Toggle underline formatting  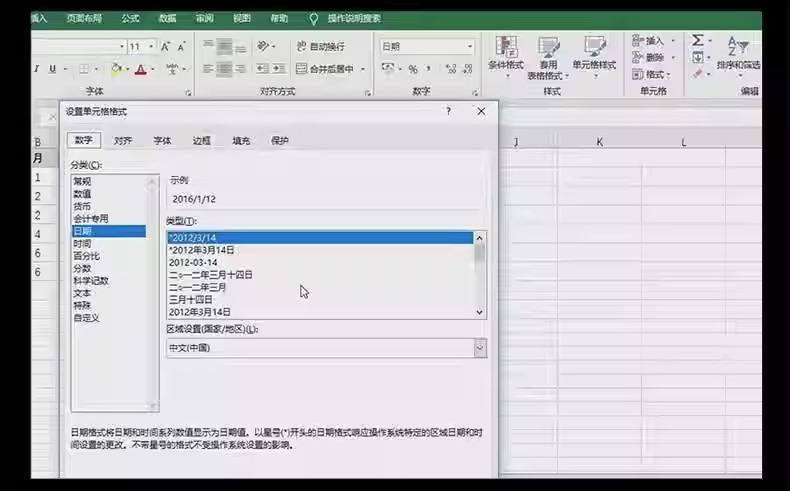coord(52,69)
